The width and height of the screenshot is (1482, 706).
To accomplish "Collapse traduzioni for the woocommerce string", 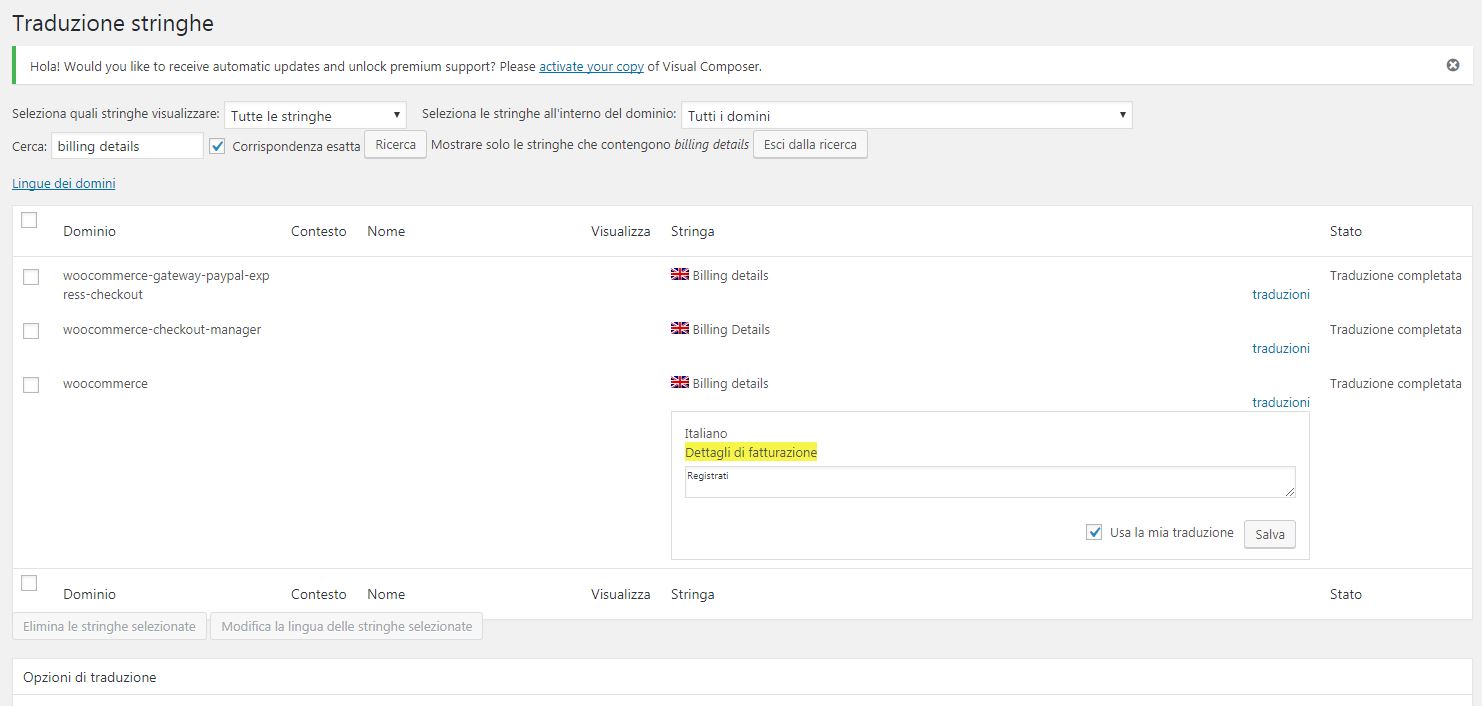I will pyautogui.click(x=1280, y=402).
